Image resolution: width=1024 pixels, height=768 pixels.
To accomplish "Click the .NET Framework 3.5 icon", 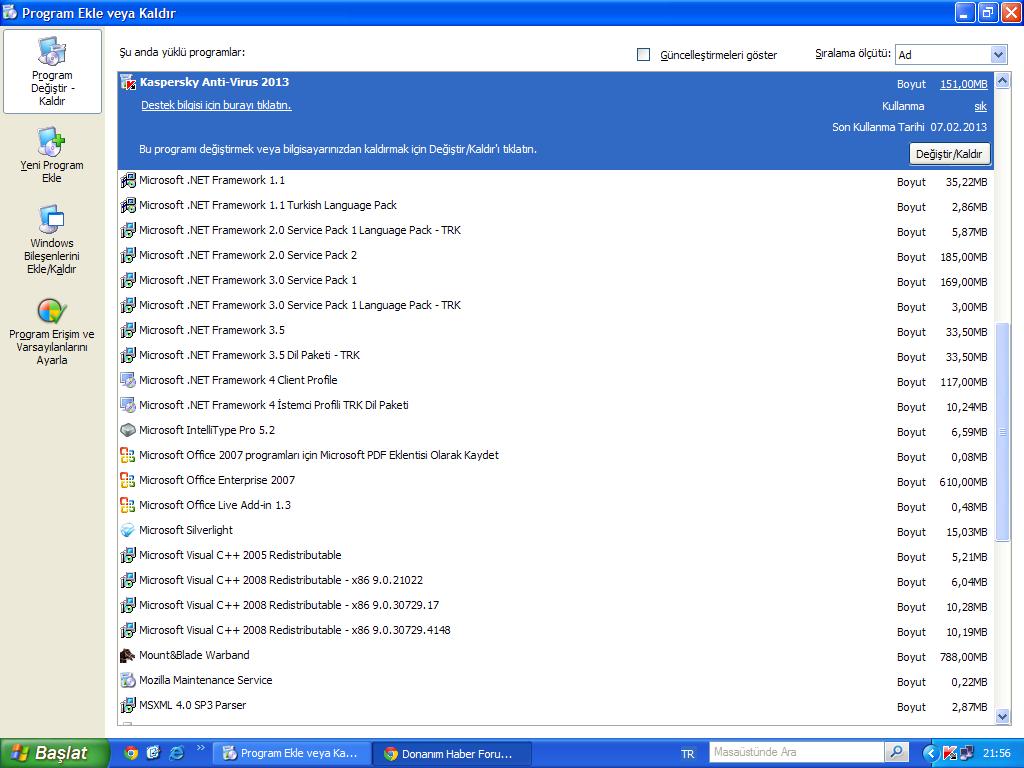I will tap(128, 330).
